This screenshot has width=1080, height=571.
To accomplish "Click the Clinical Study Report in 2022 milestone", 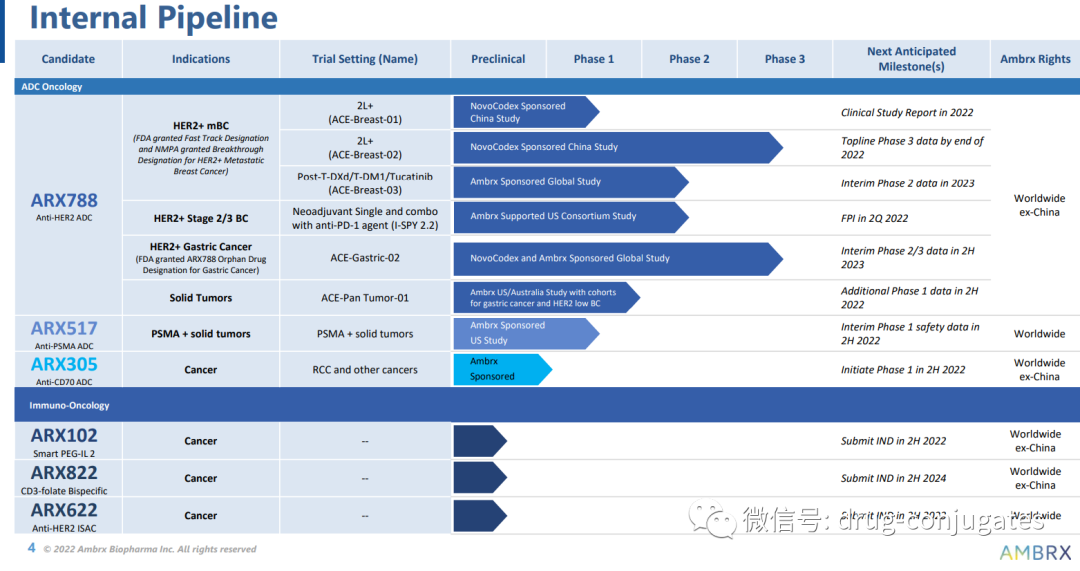I will tap(907, 112).
